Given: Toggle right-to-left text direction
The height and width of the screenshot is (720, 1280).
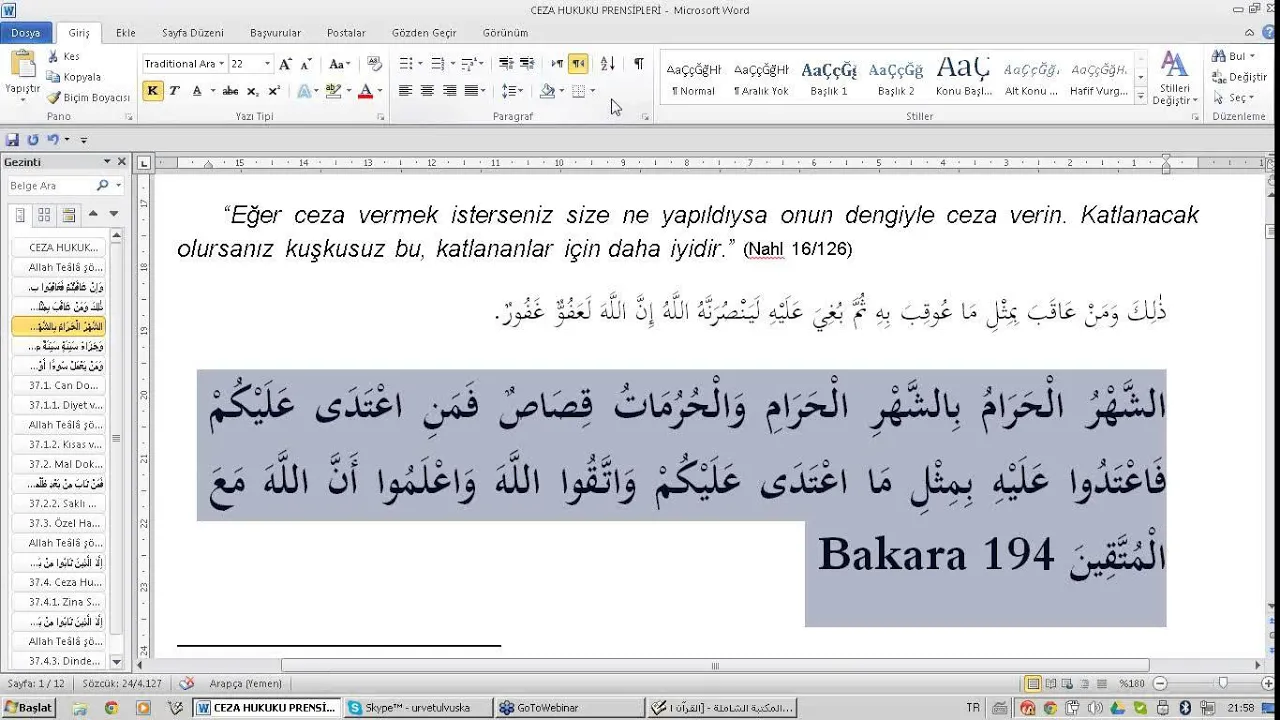Looking at the screenshot, I should click(578, 64).
